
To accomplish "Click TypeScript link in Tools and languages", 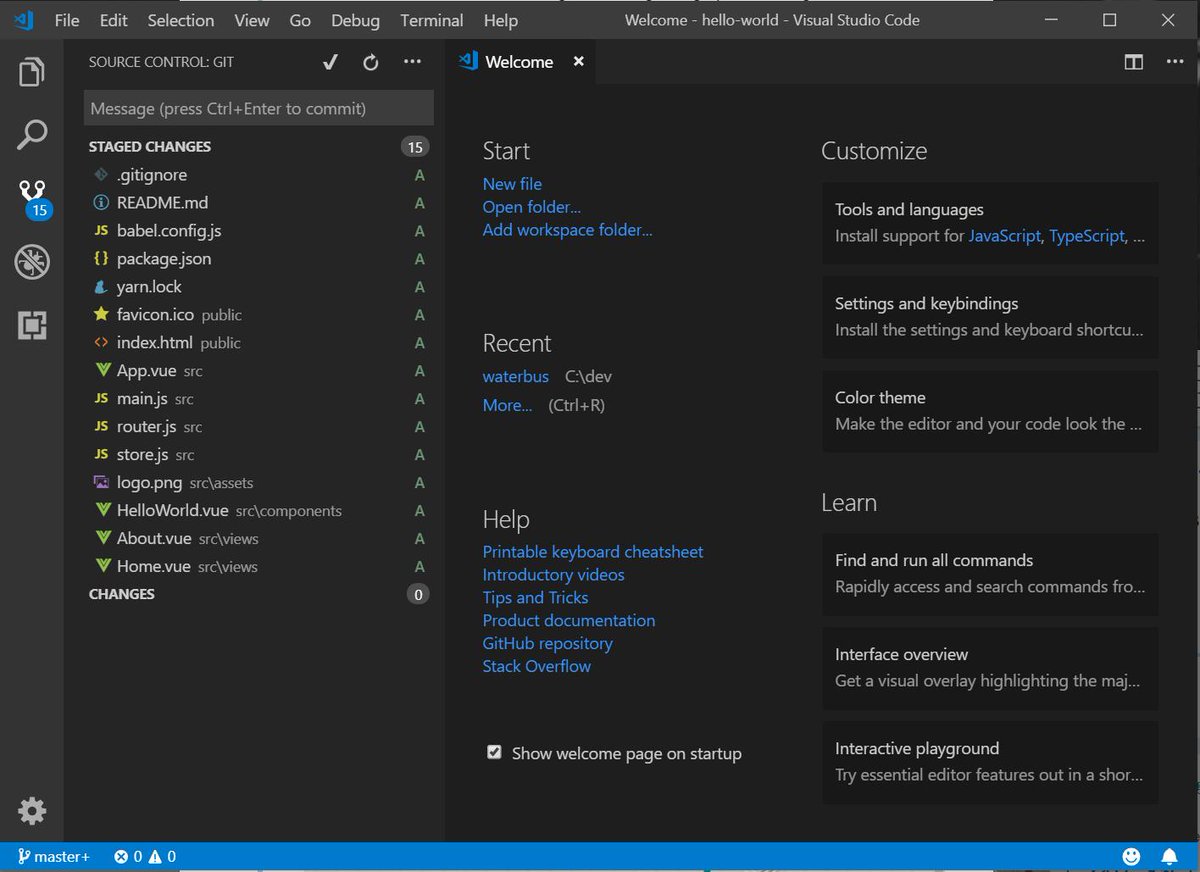I will click(x=1087, y=237).
